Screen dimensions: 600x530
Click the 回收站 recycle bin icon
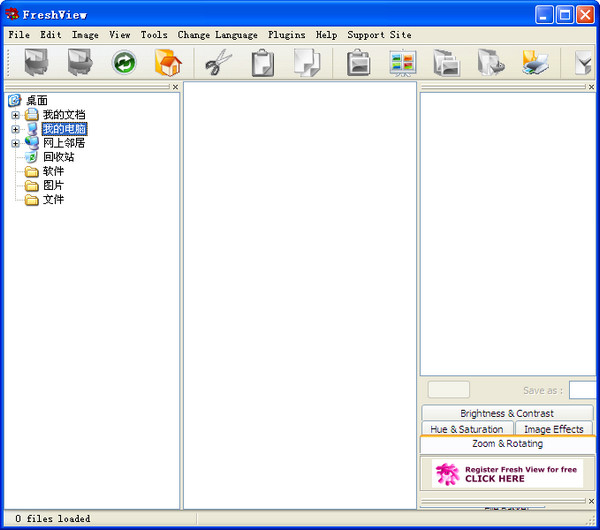click(x=31, y=157)
